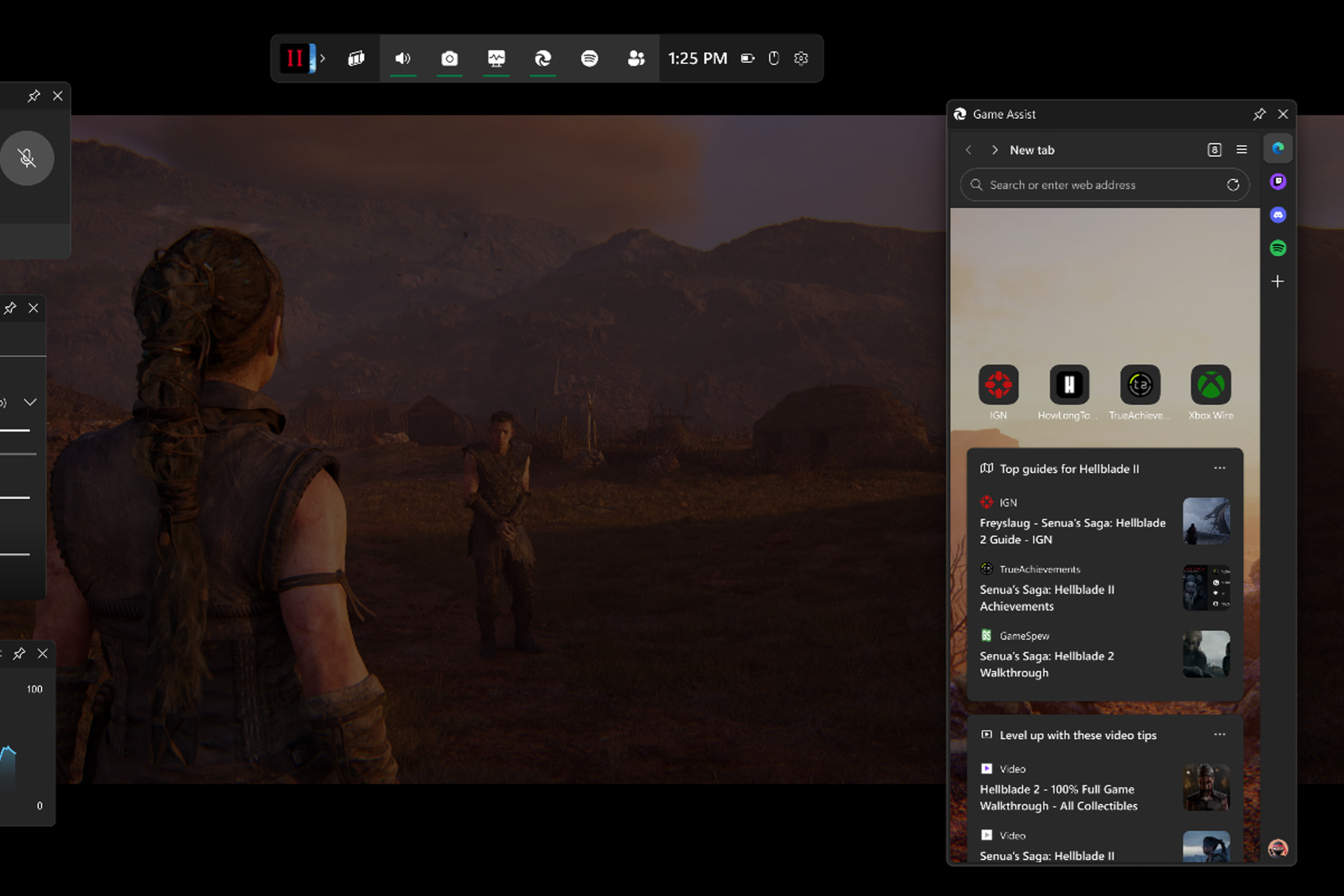Click the Spotify icon in Xbox bar
The width and height of the screenshot is (1344, 896).
[590, 57]
